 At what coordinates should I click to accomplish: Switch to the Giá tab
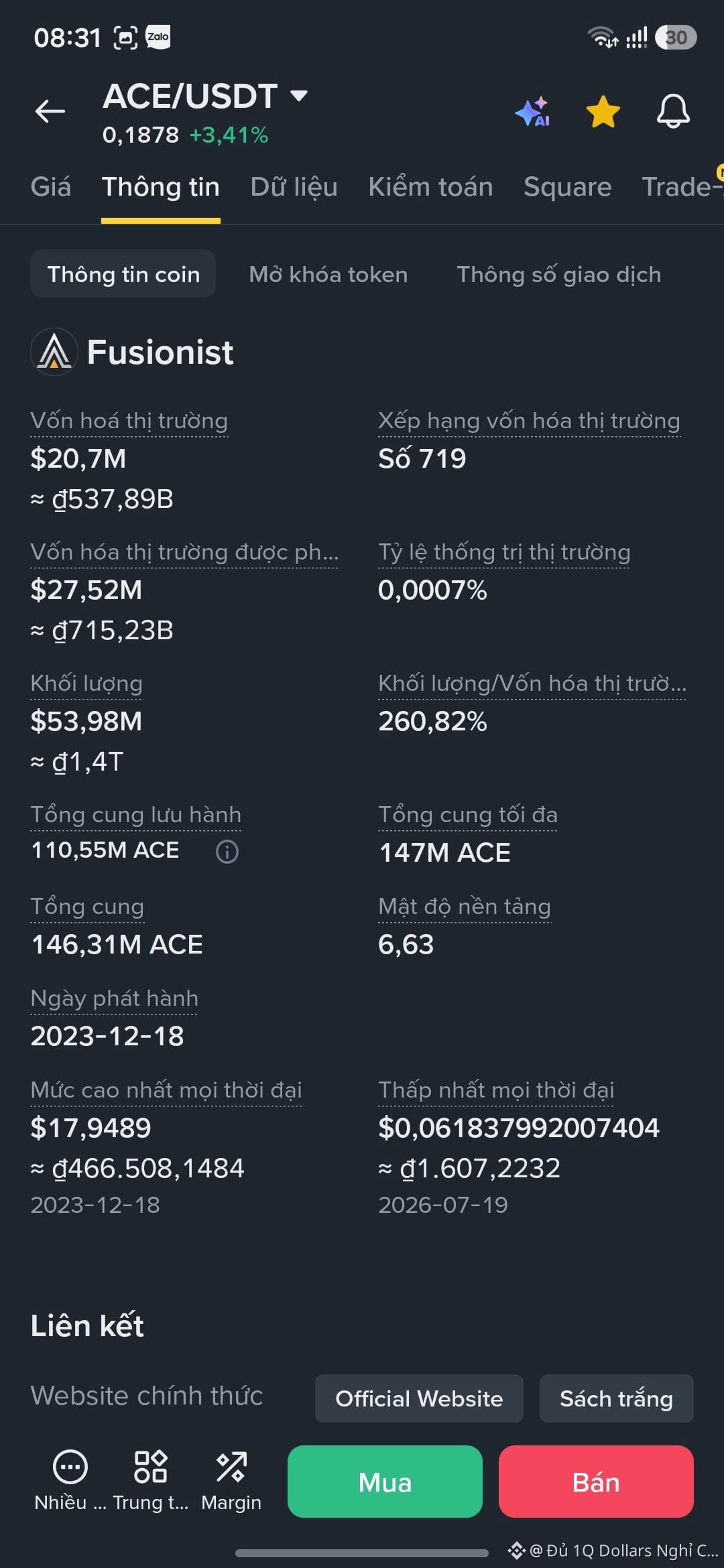[x=50, y=187]
